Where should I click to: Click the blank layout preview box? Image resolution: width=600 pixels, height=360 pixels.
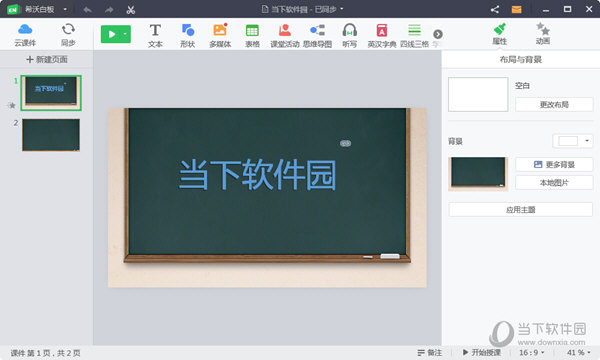478,94
